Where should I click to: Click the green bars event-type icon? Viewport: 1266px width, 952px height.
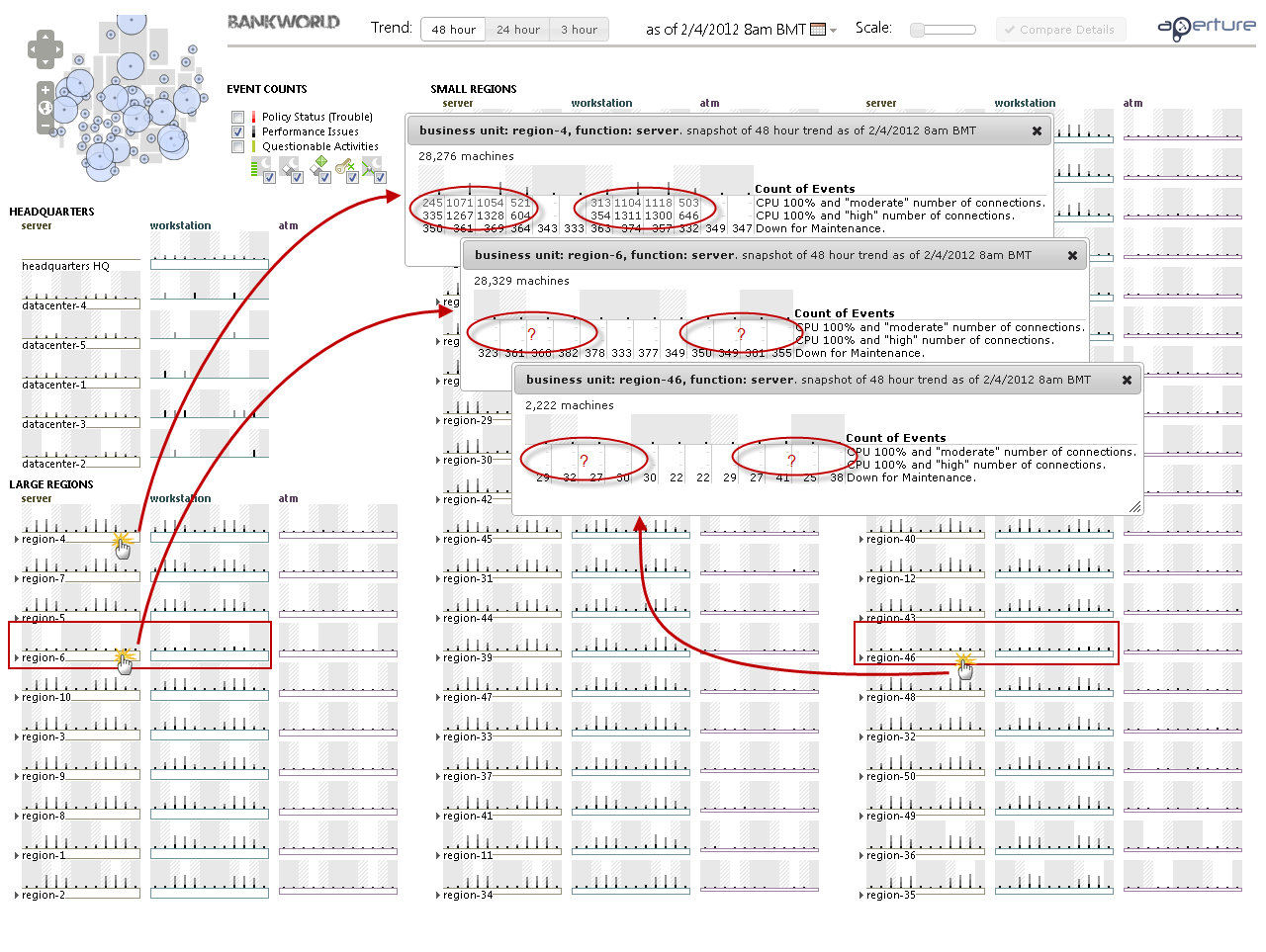coord(261,166)
